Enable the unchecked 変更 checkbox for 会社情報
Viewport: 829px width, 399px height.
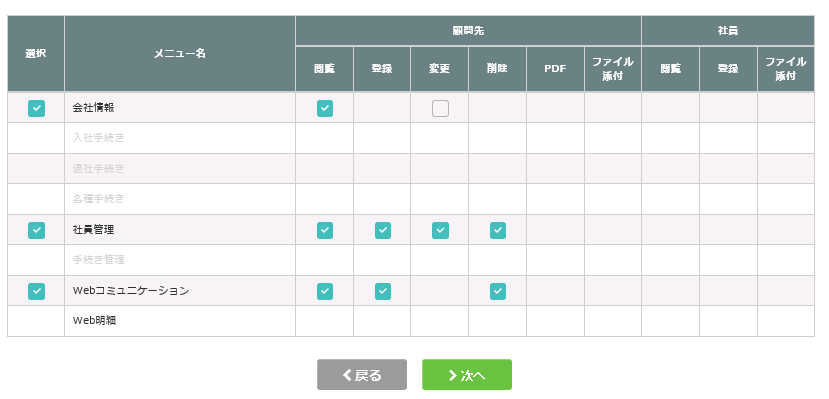click(440, 108)
